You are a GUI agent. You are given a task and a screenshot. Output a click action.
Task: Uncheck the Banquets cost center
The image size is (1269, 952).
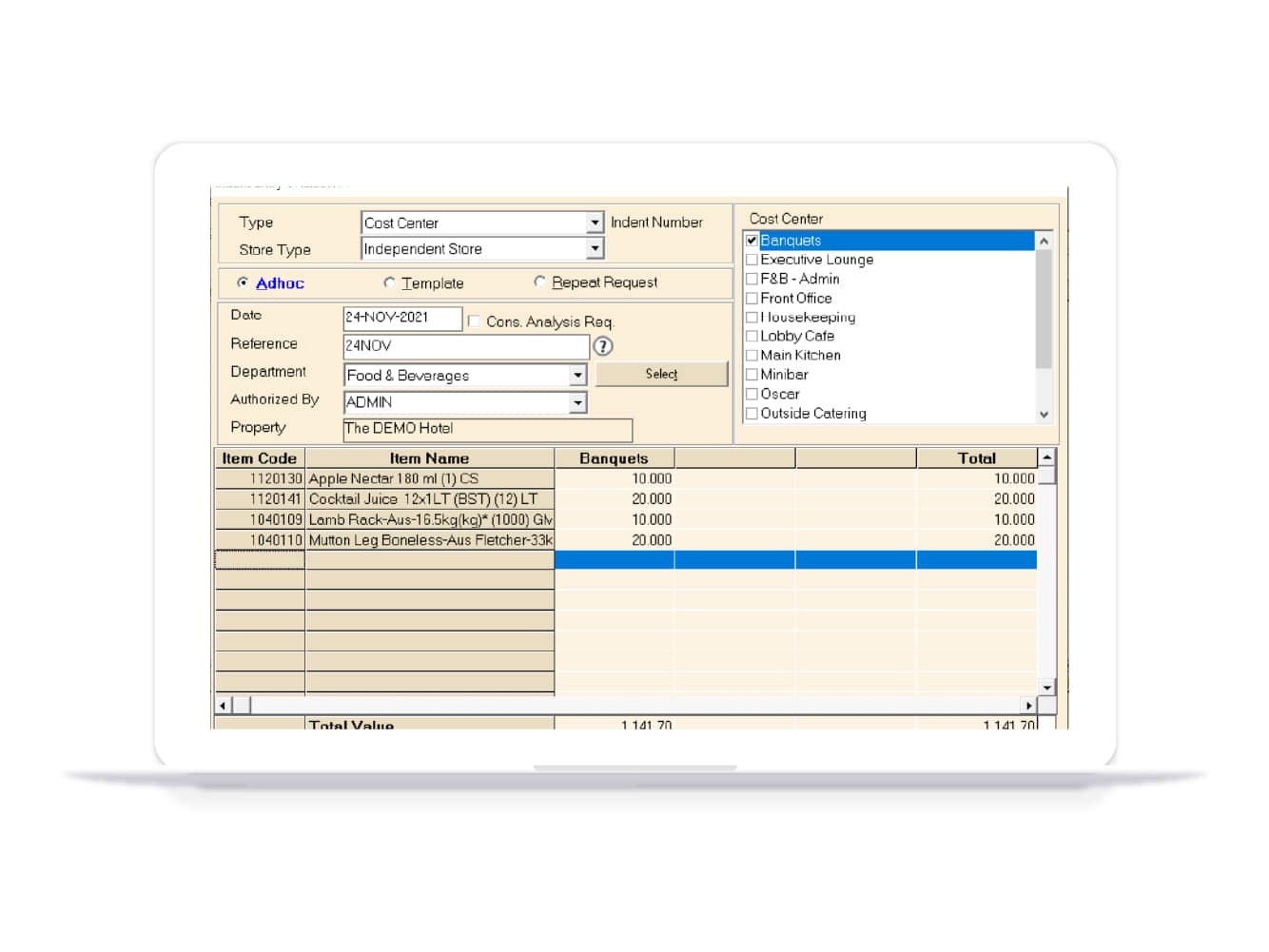(x=752, y=241)
